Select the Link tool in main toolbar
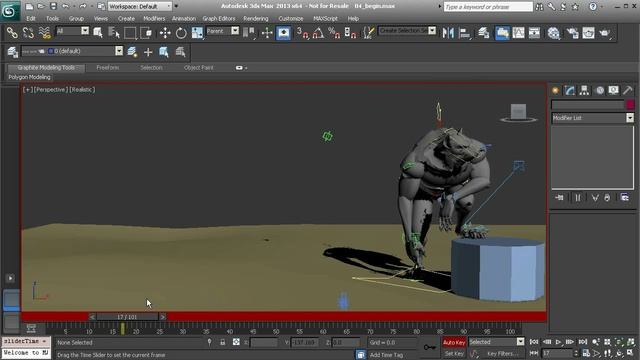 [12, 33]
